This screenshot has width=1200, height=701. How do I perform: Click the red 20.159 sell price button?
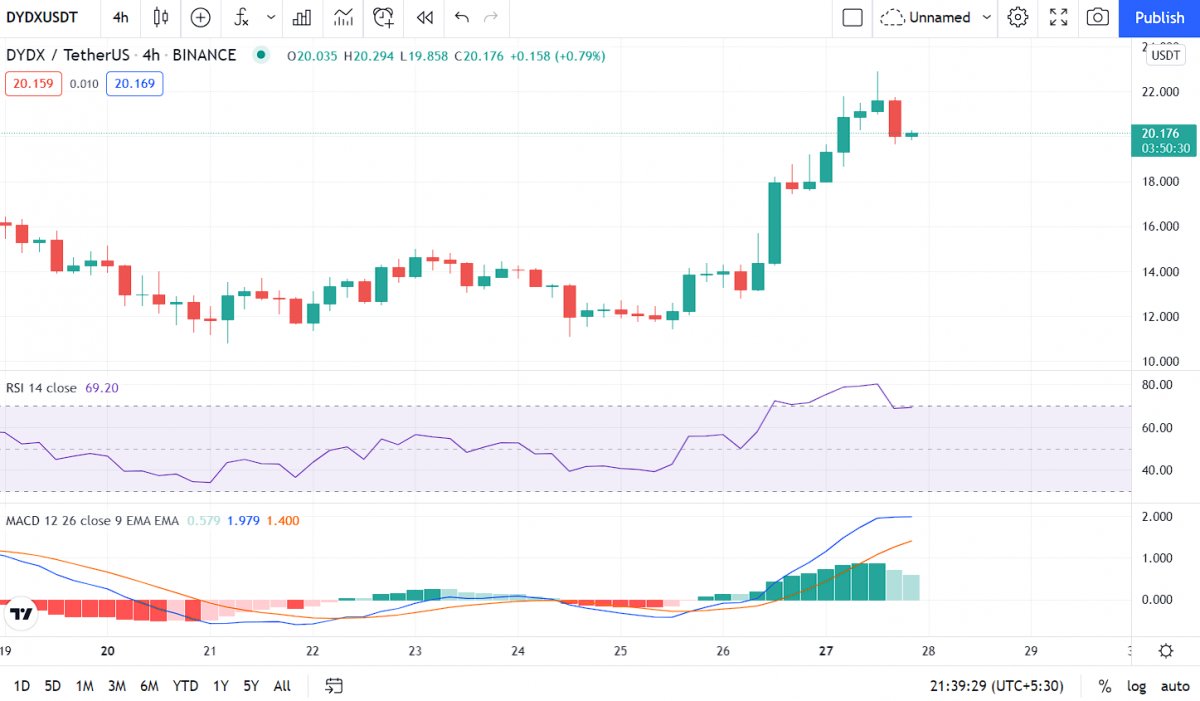34,84
